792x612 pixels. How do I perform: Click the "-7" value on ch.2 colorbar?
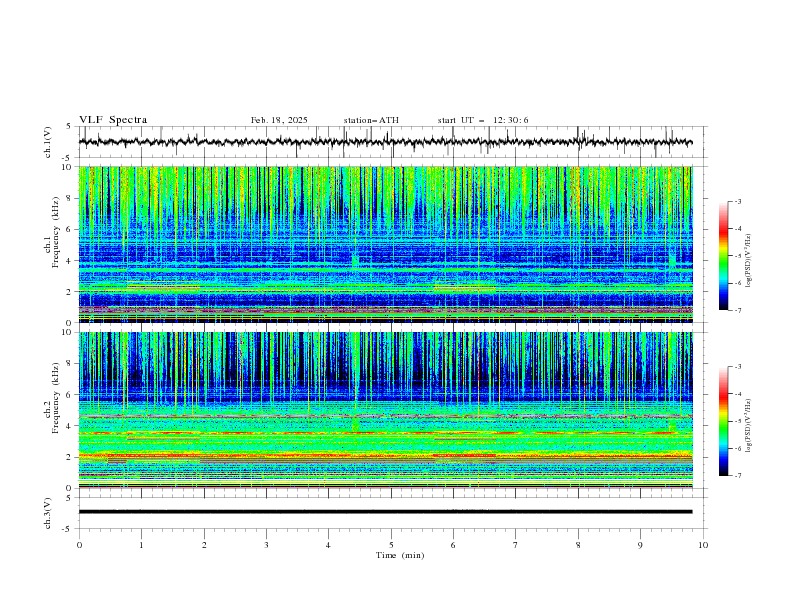[x=737, y=475]
